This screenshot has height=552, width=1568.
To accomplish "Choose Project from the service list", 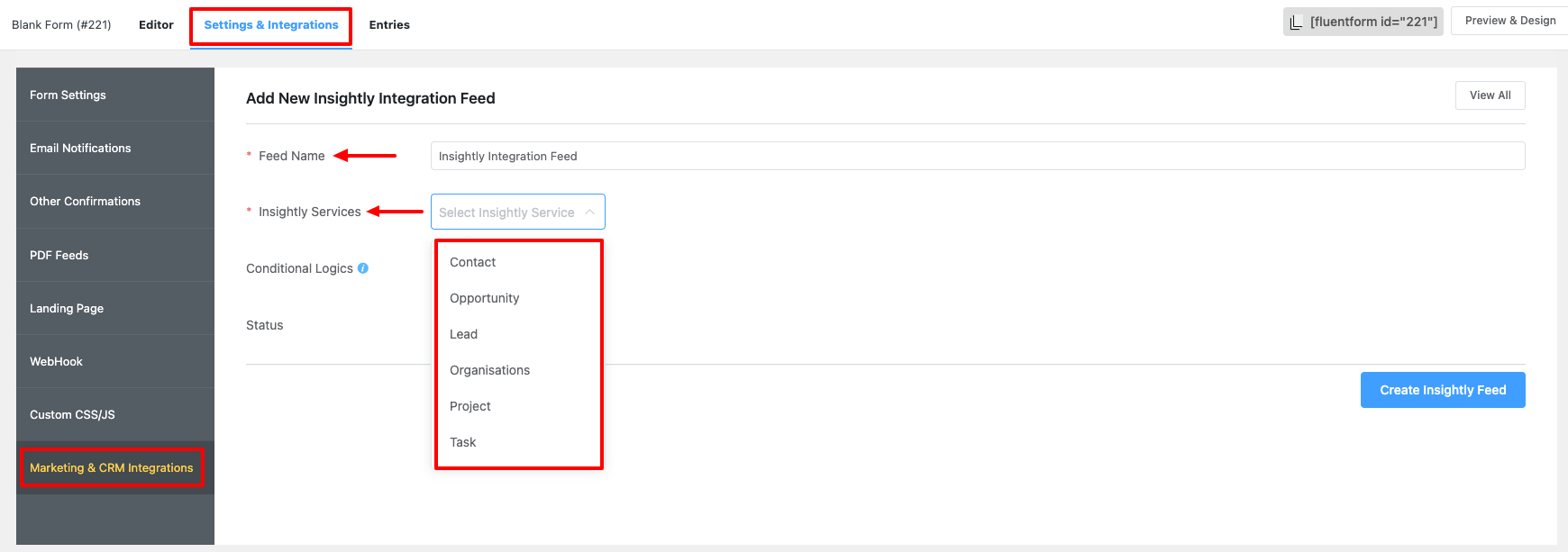I will coord(518,406).
